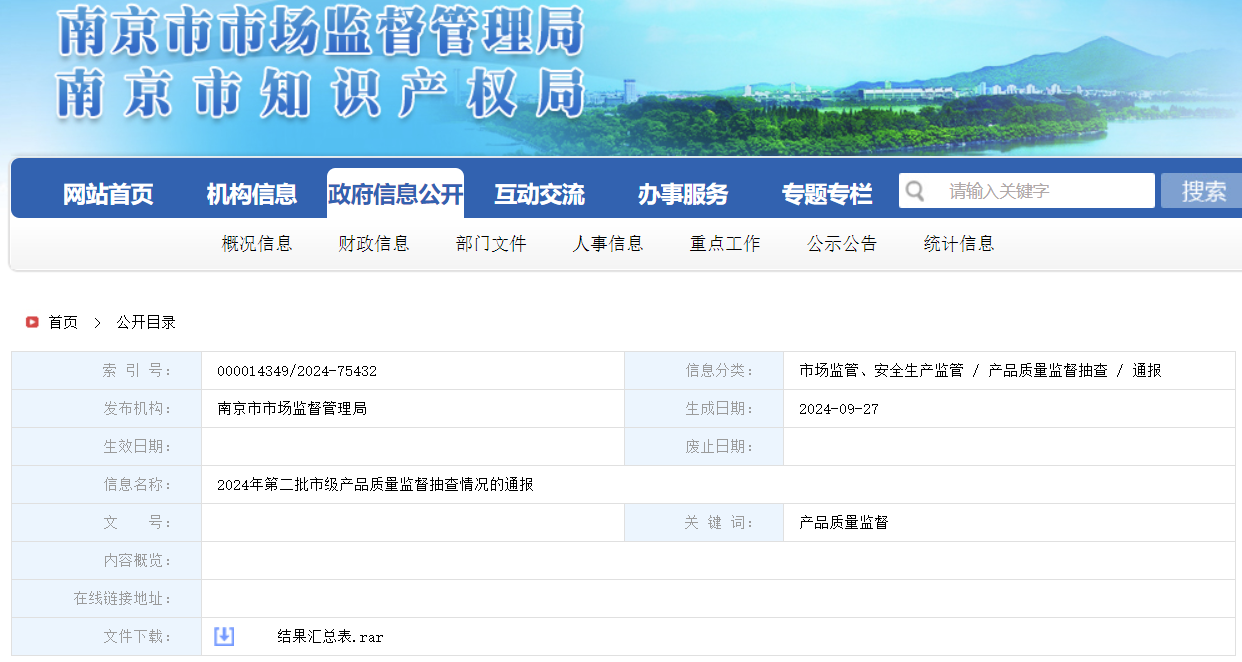1242x662 pixels.
Task: Open the 专题专栏 menu item
Action: [827, 194]
